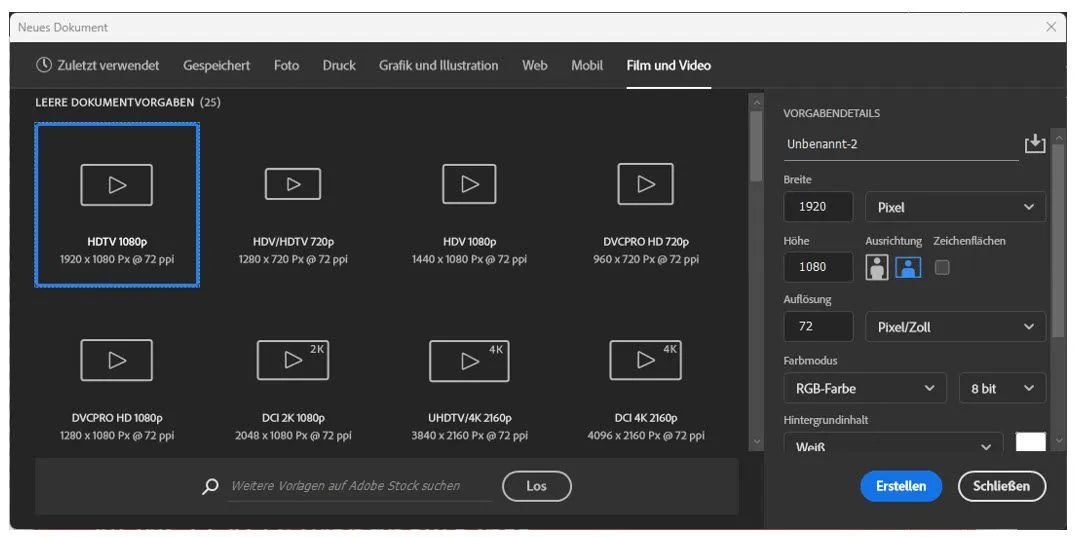This screenshot has height=537, width=1077.
Task: Select the HDTV 1080p preset icon
Action: point(116,185)
